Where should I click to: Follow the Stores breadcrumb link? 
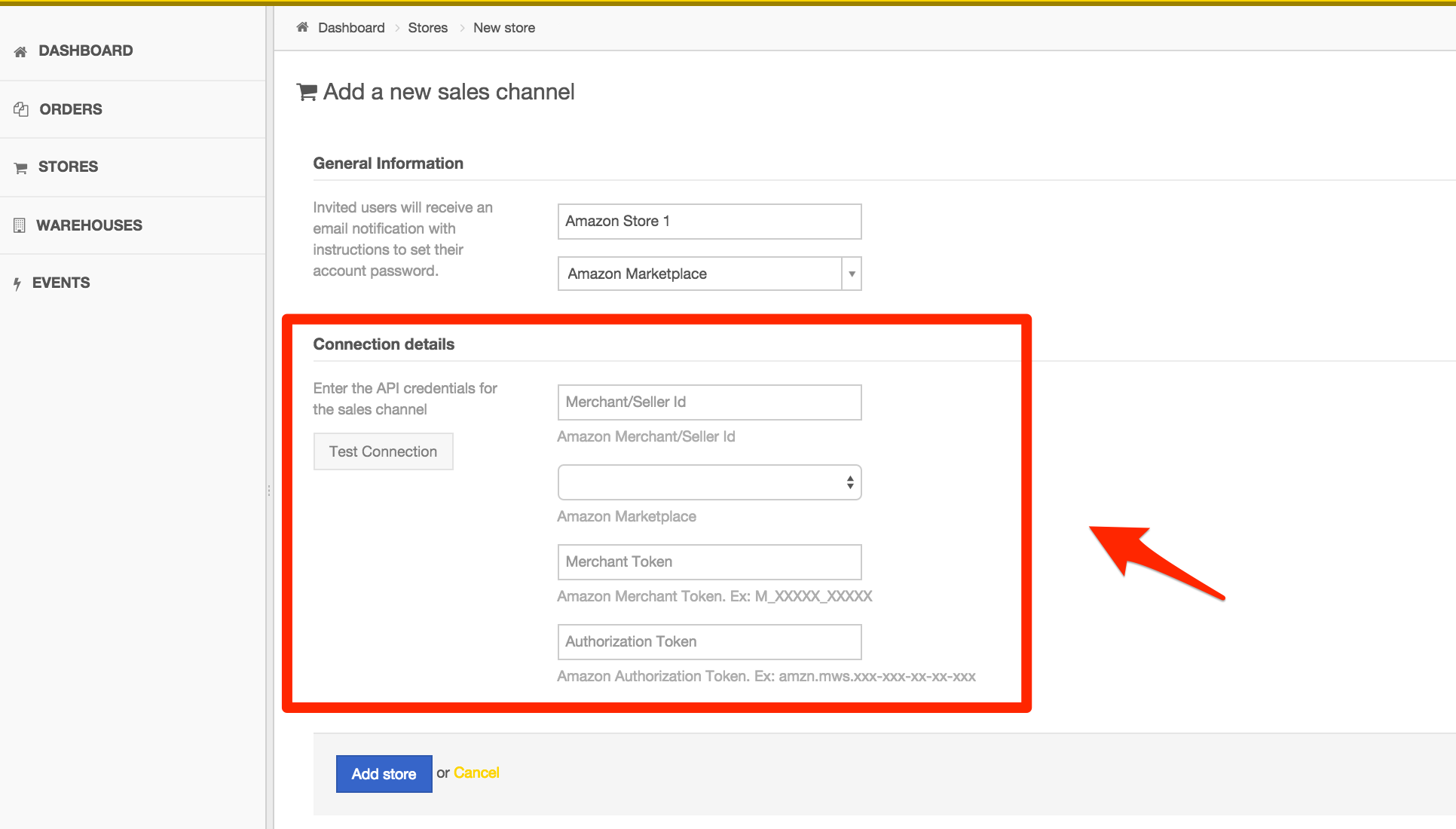[428, 28]
